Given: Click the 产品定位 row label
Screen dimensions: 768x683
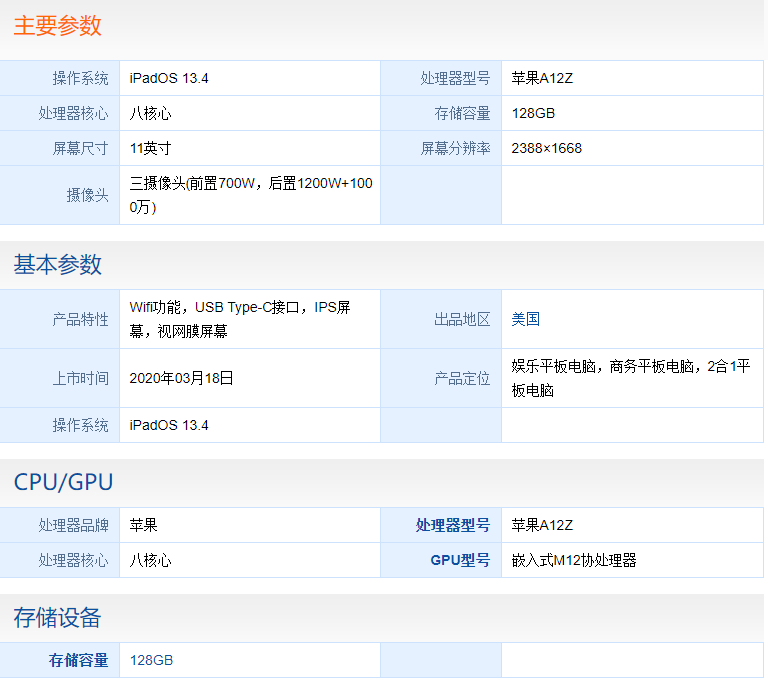Looking at the screenshot, I should (462, 378).
